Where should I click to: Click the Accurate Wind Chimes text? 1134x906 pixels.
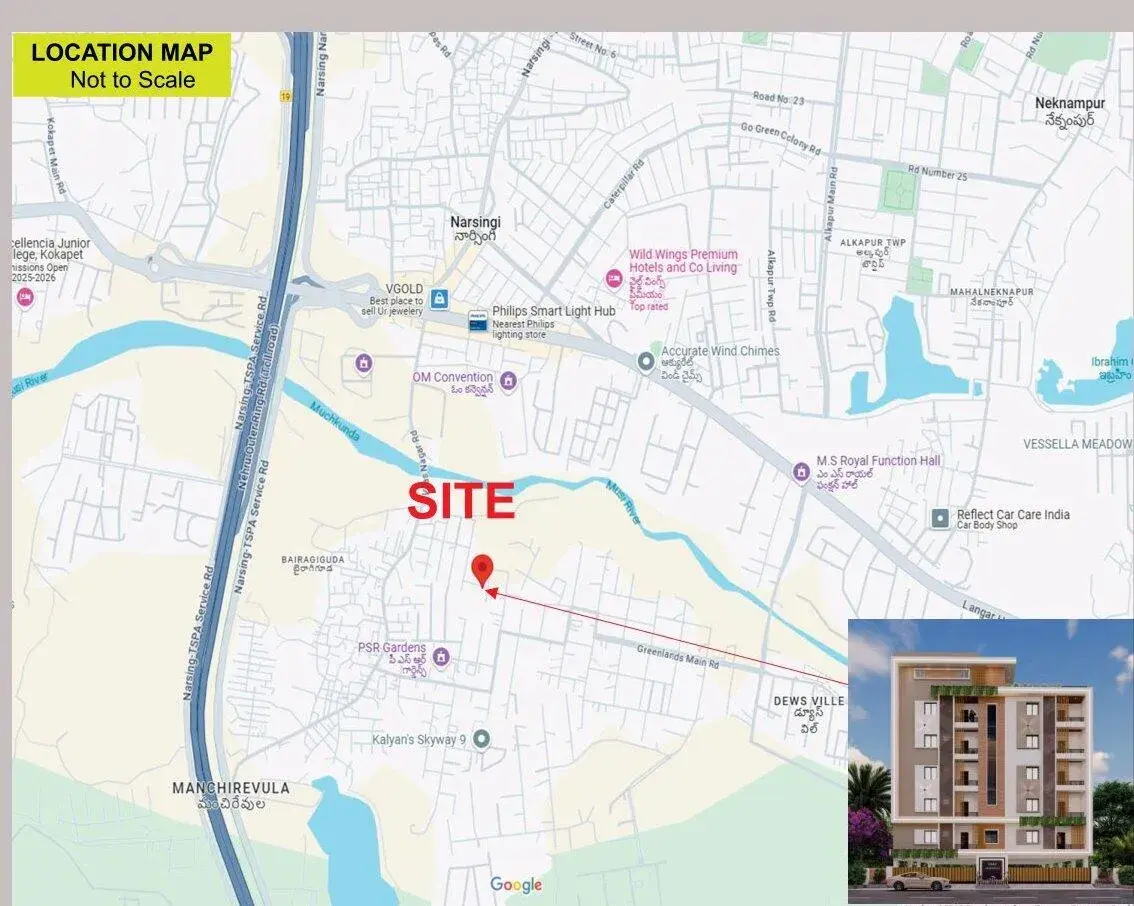pos(720,351)
